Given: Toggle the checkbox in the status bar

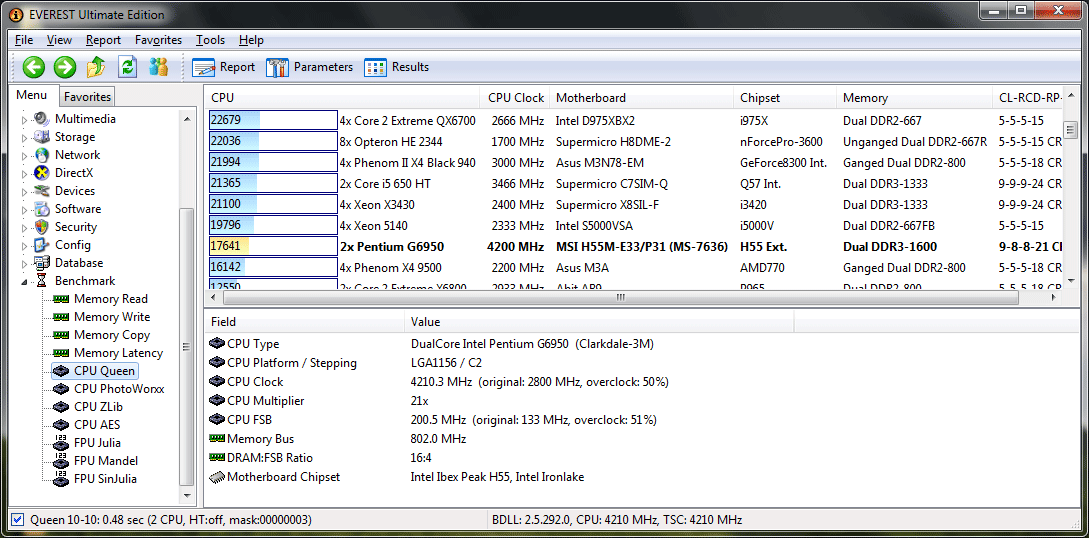Looking at the screenshot, I should (17, 520).
